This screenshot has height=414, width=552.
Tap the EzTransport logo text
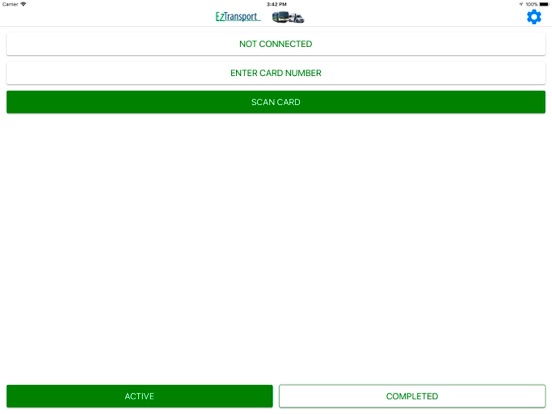pyautogui.click(x=238, y=17)
